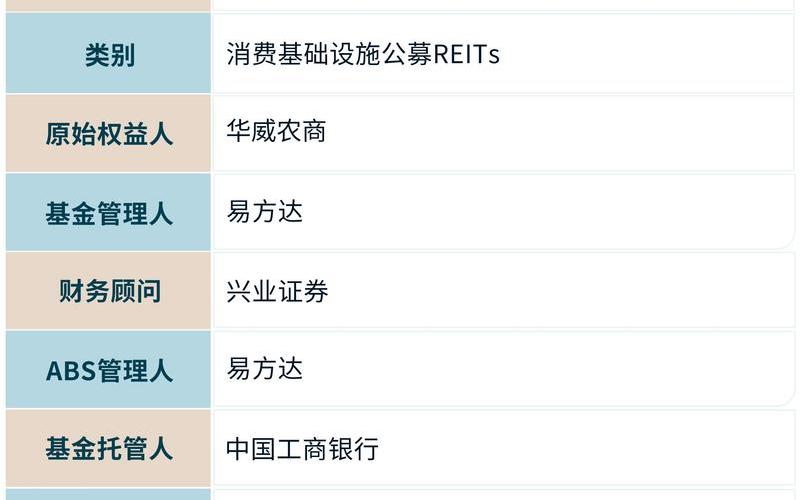Viewport: 800px width, 500px height.
Task: Select the 原始权益人 header cell
Action: [x=108, y=133]
